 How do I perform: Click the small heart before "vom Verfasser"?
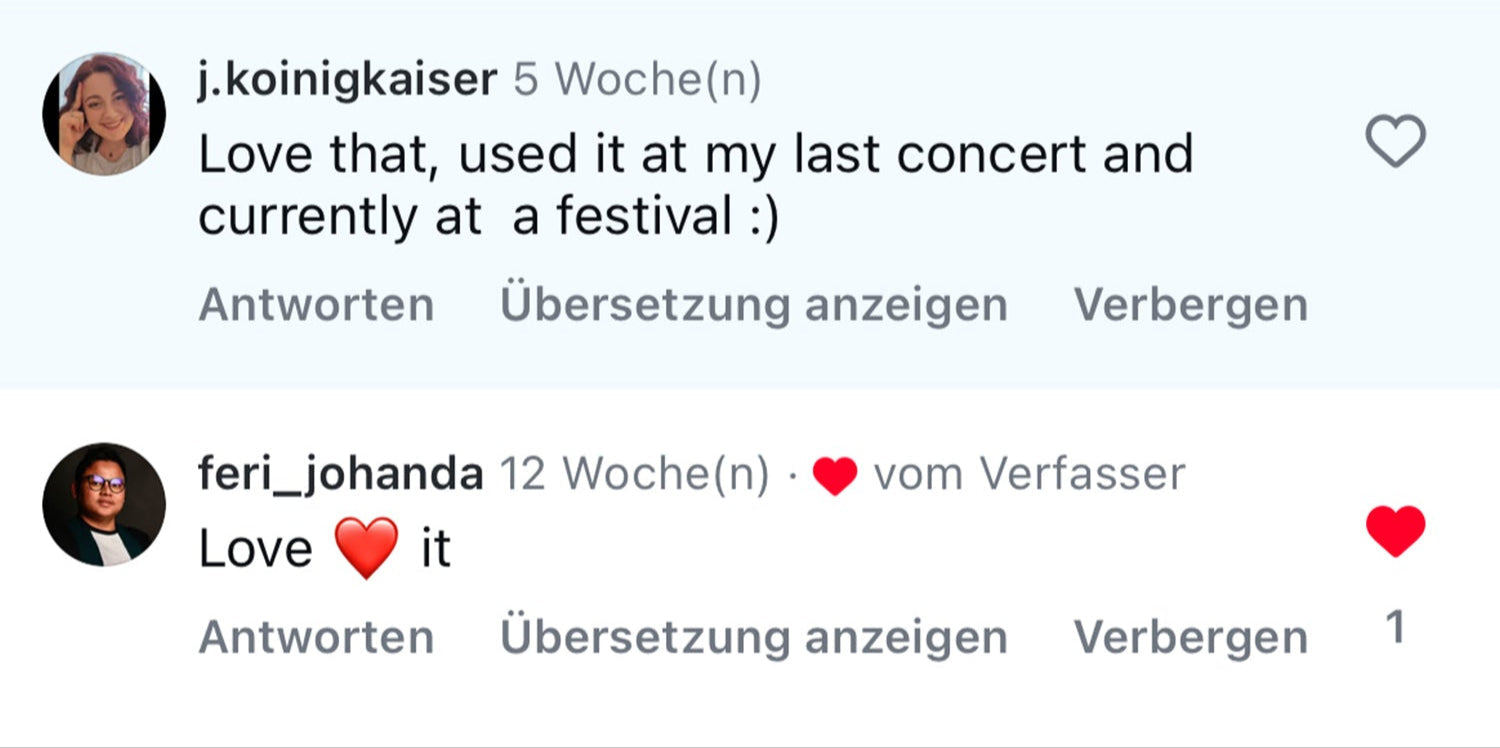[x=835, y=476]
